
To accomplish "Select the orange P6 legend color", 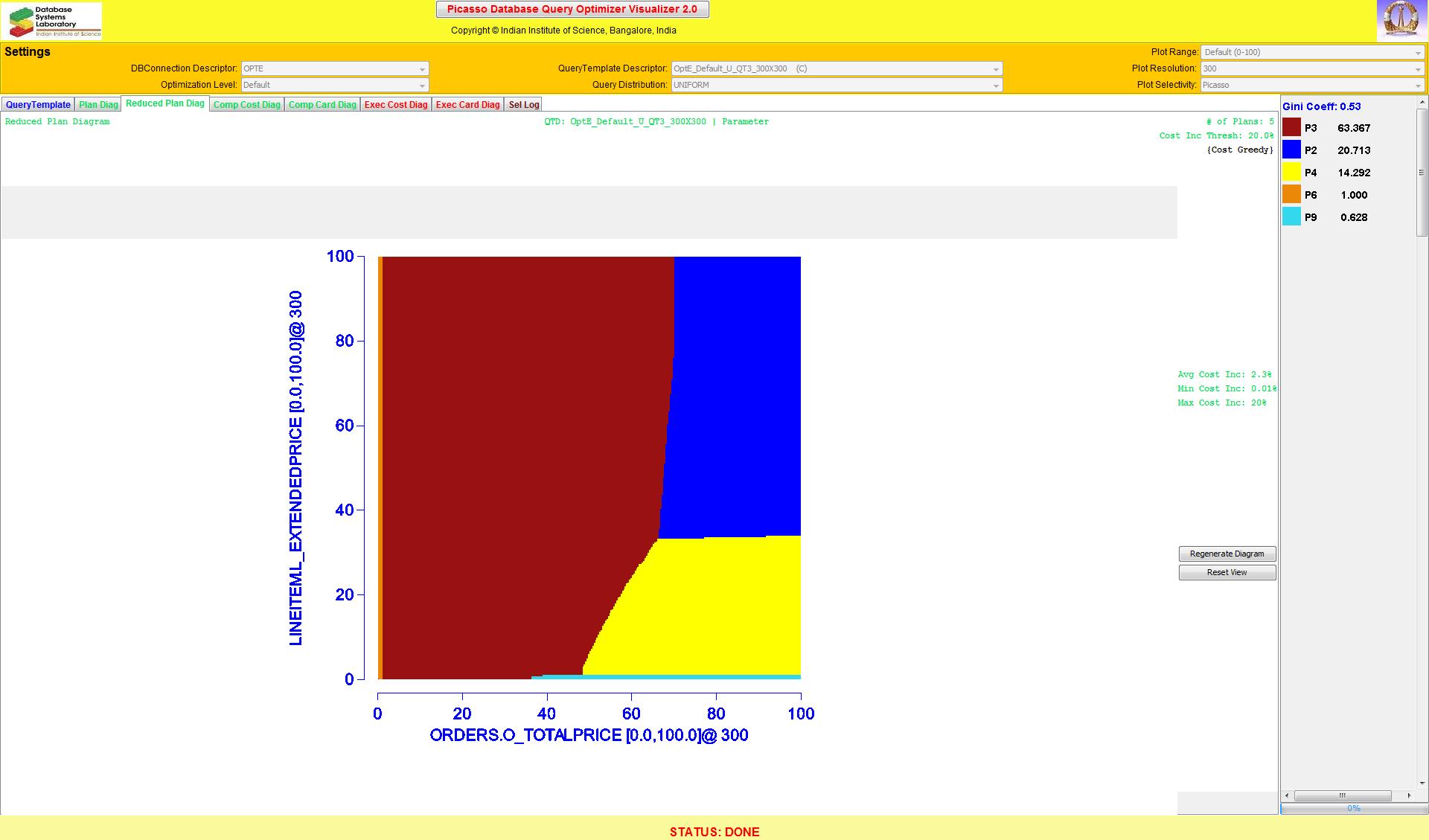I will point(1291,194).
